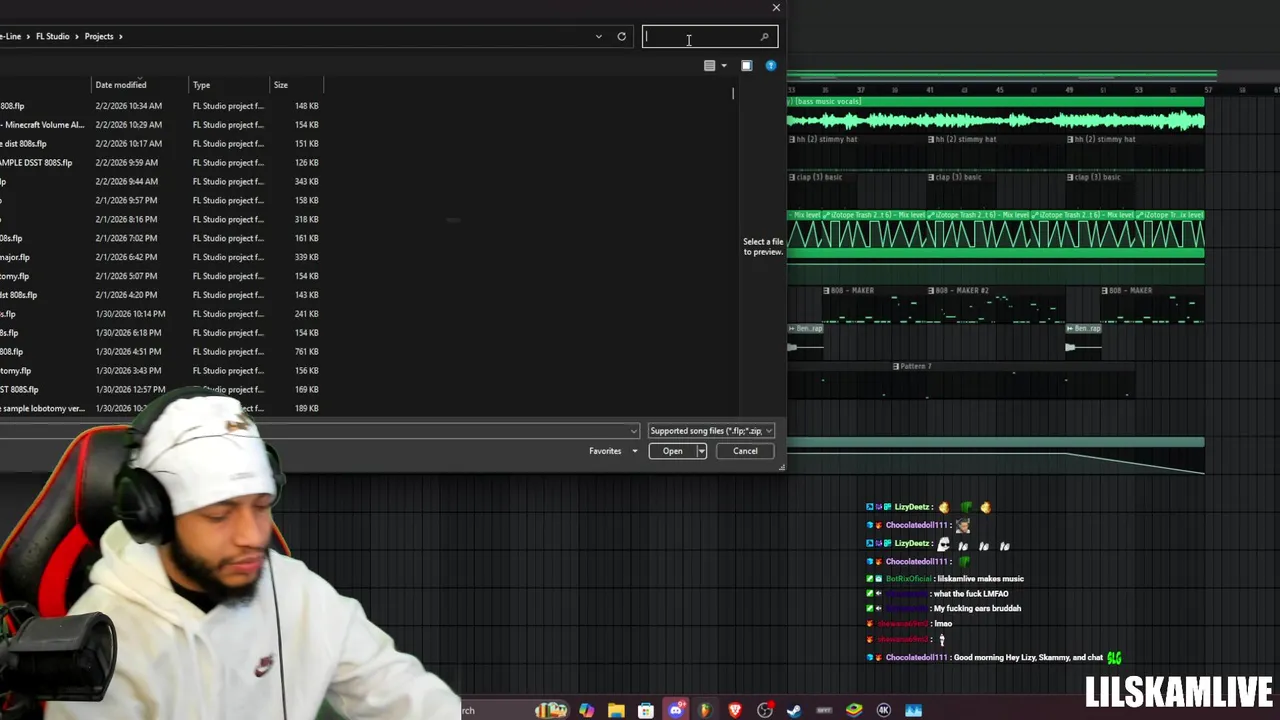Screen dimensions: 1280x720
Task: Select AMPLE DSST 808S.flp file
Action: tap(160, 163)
